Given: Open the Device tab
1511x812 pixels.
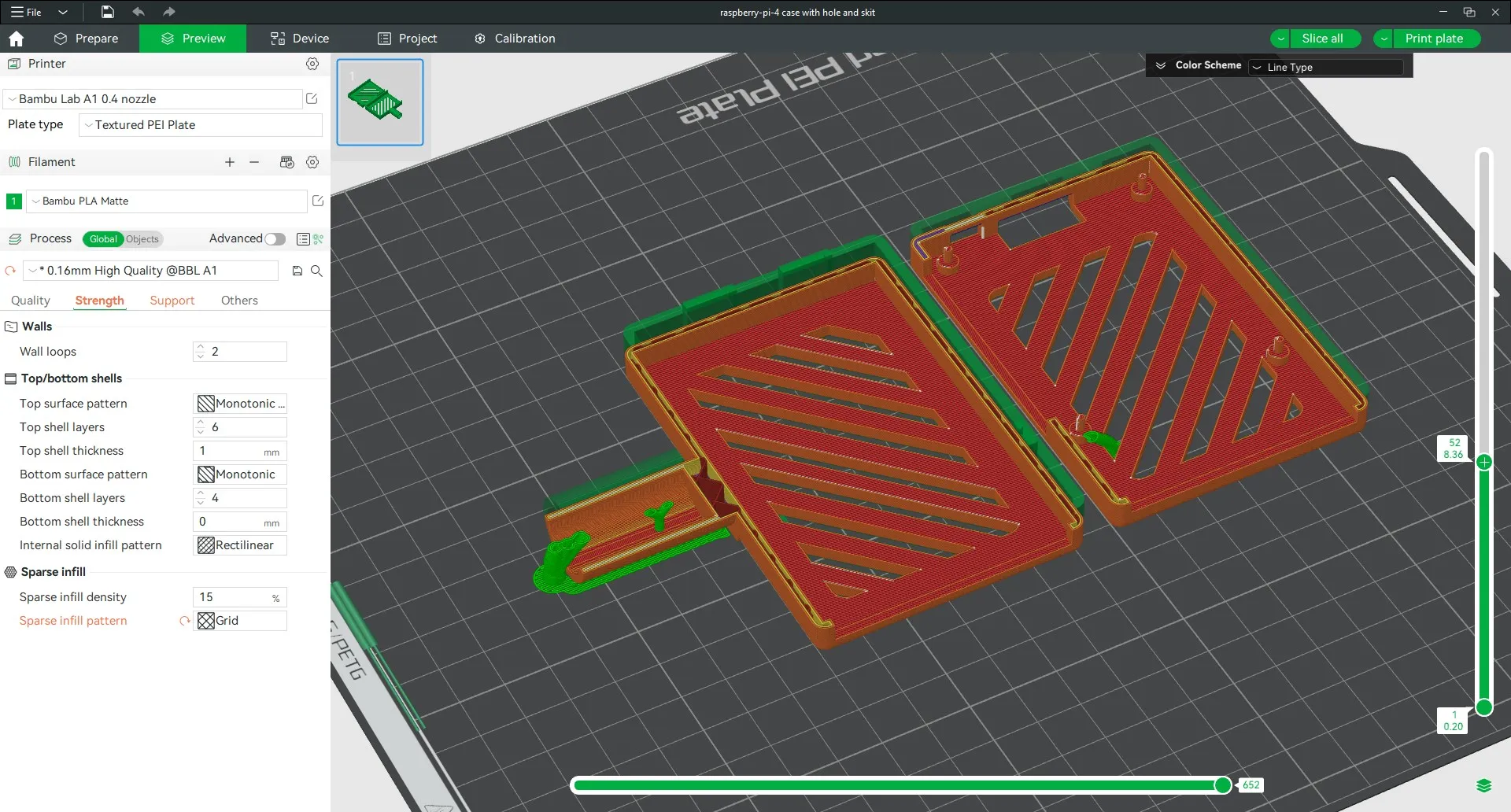Looking at the screenshot, I should click(x=300, y=39).
